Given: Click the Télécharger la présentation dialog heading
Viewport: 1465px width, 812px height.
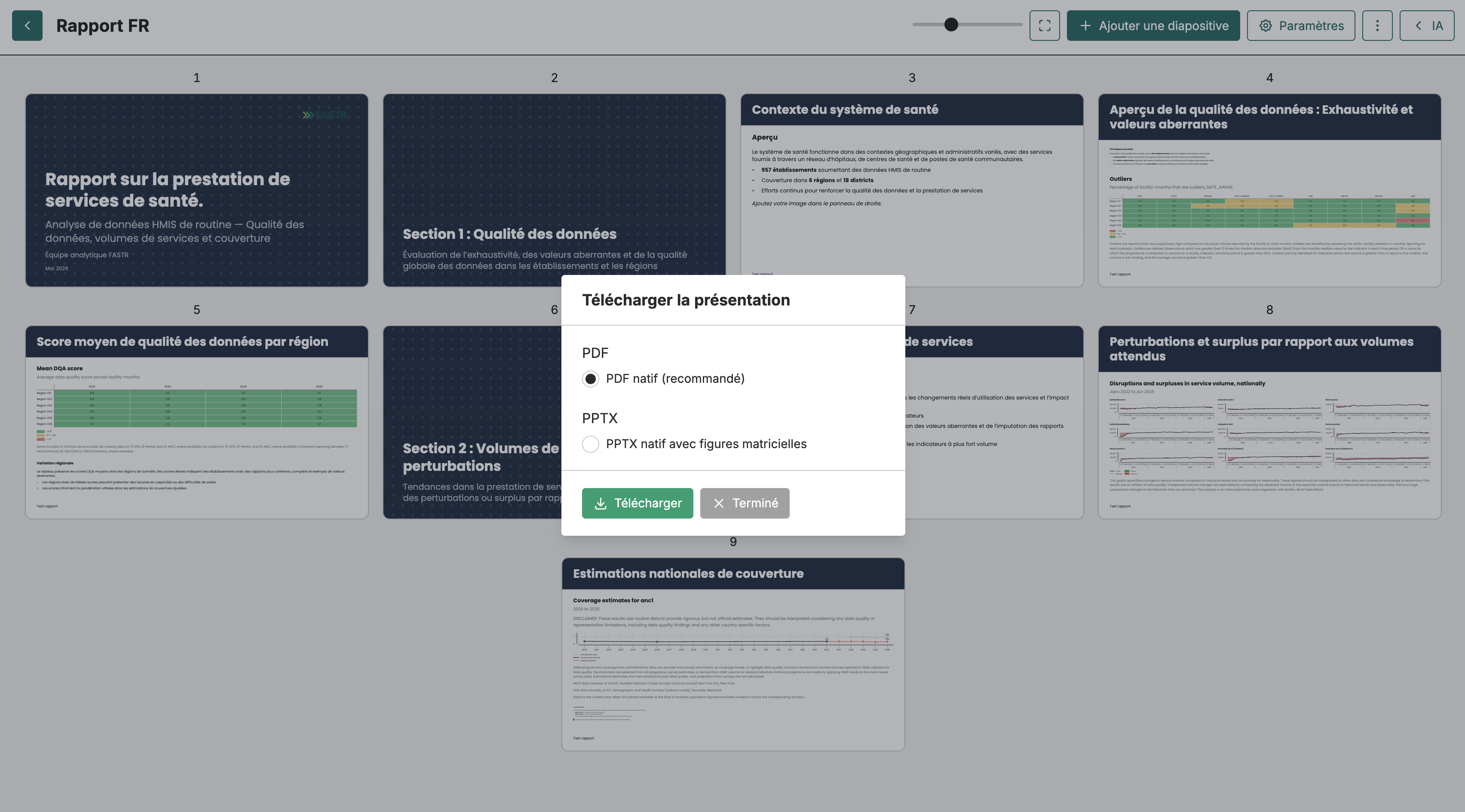Looking at the screenshot, I should tap(686, 300).
